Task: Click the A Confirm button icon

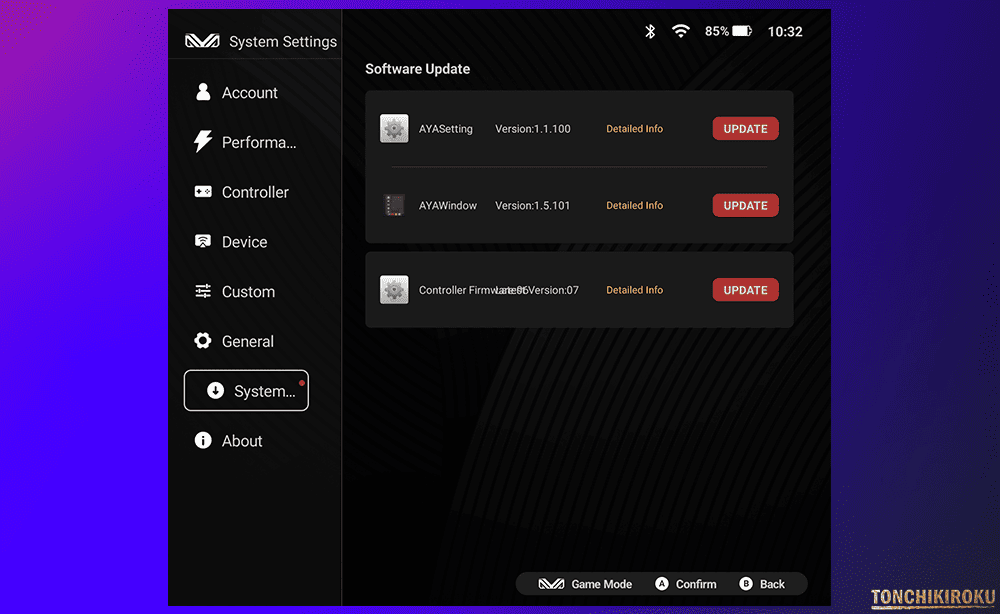Action: point(662,584)
